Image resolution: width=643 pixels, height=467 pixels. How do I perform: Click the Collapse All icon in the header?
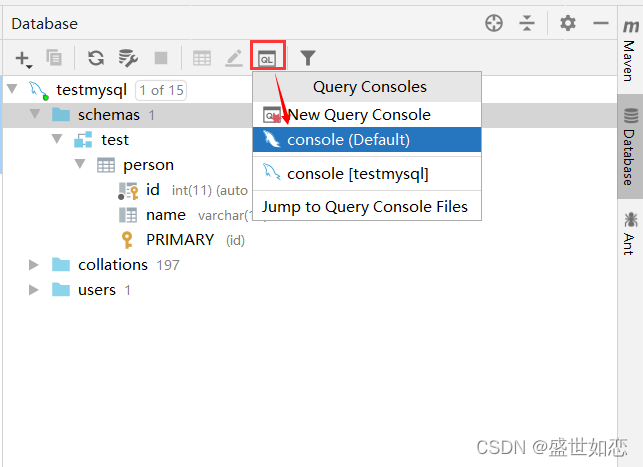coord(527,23)
